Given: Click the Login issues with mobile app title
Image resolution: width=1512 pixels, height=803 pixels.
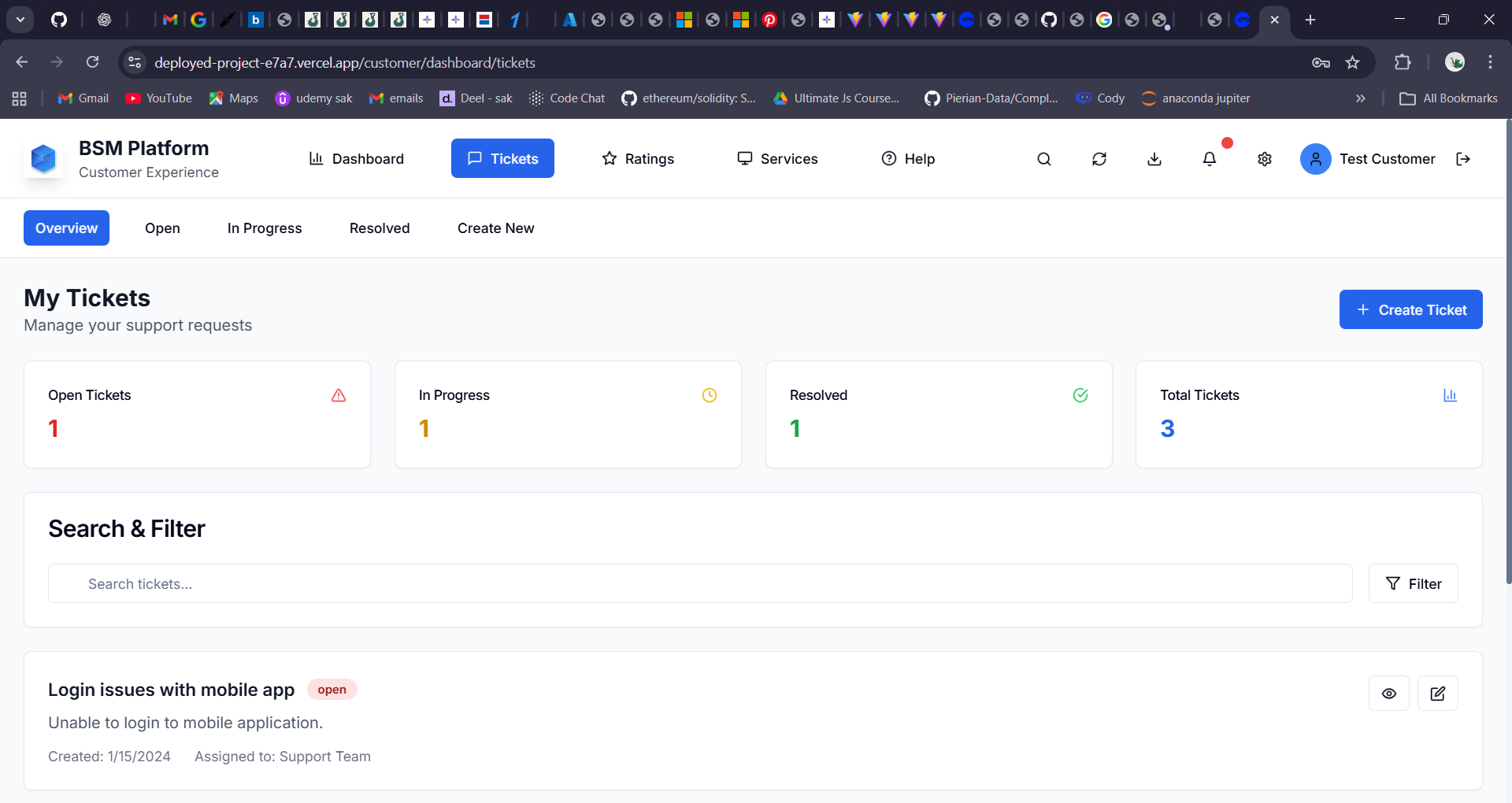Looking at the screenshot, I should tap(171, 690).
